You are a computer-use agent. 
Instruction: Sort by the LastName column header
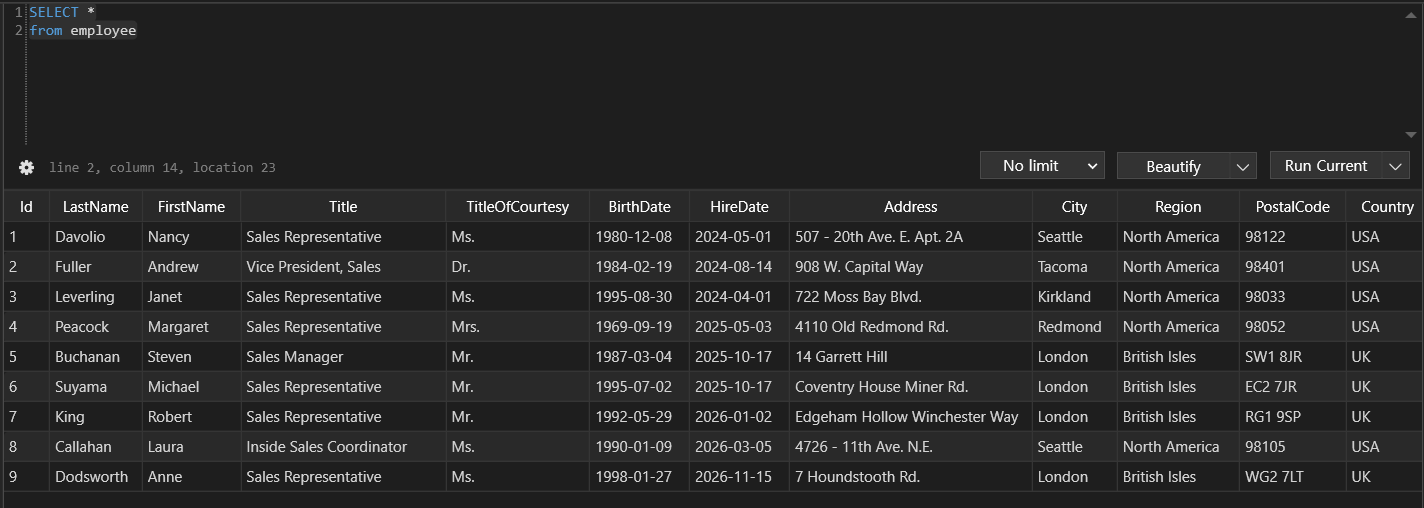(x=96, y=207)
